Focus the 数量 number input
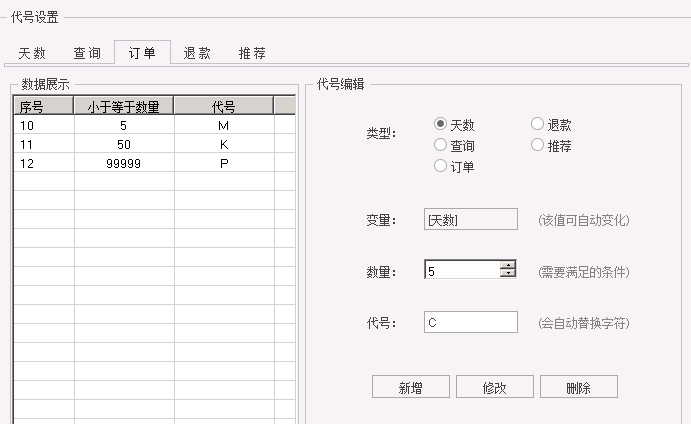This screenshot has width=691, height=424. (x=462, y=270)
